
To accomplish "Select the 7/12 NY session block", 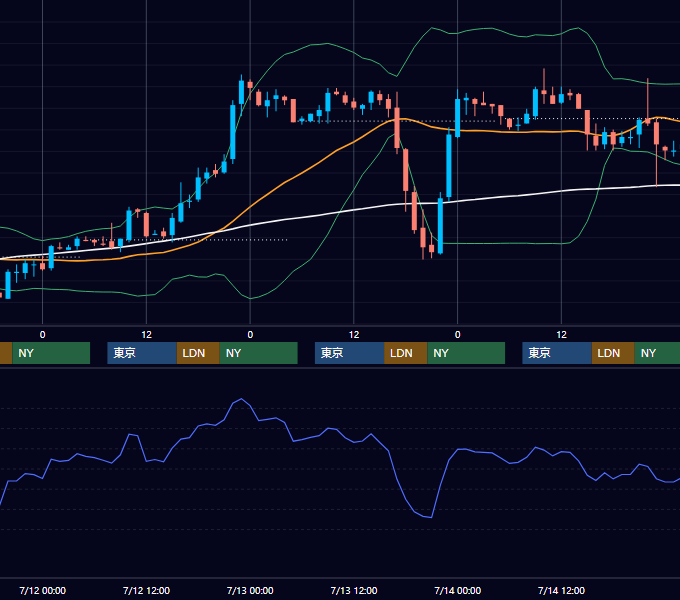I will click(x=258, y=353).
